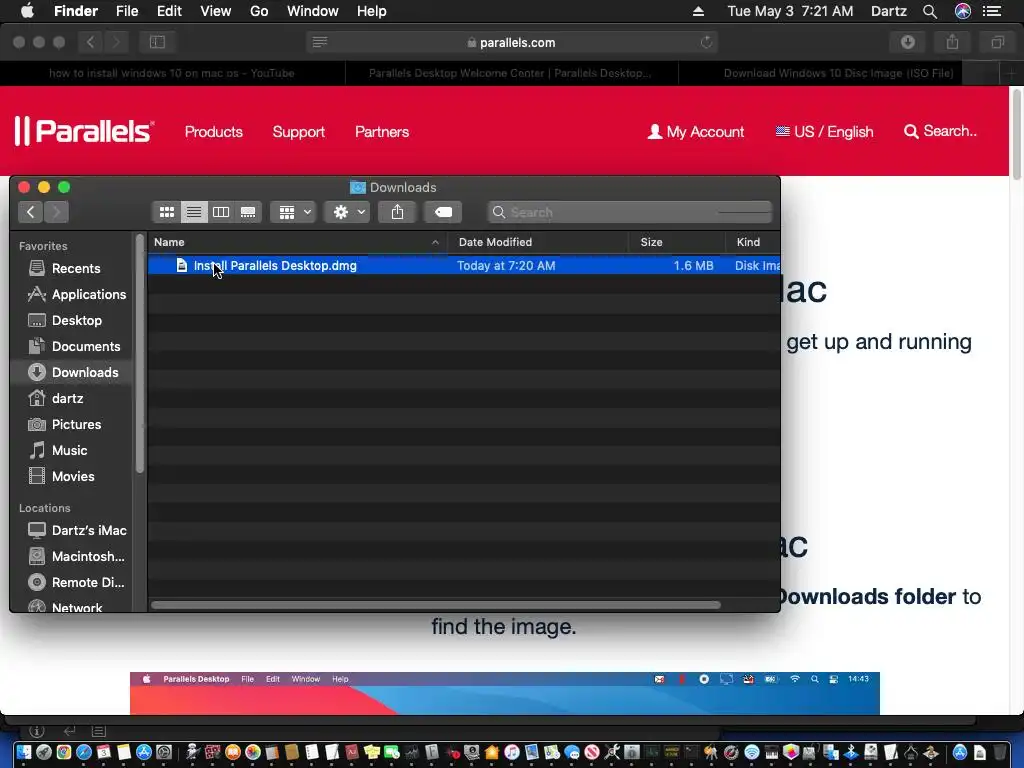The image size is (1024, 768).
Task: Open the File menu
Action: [x=127, y=11]
